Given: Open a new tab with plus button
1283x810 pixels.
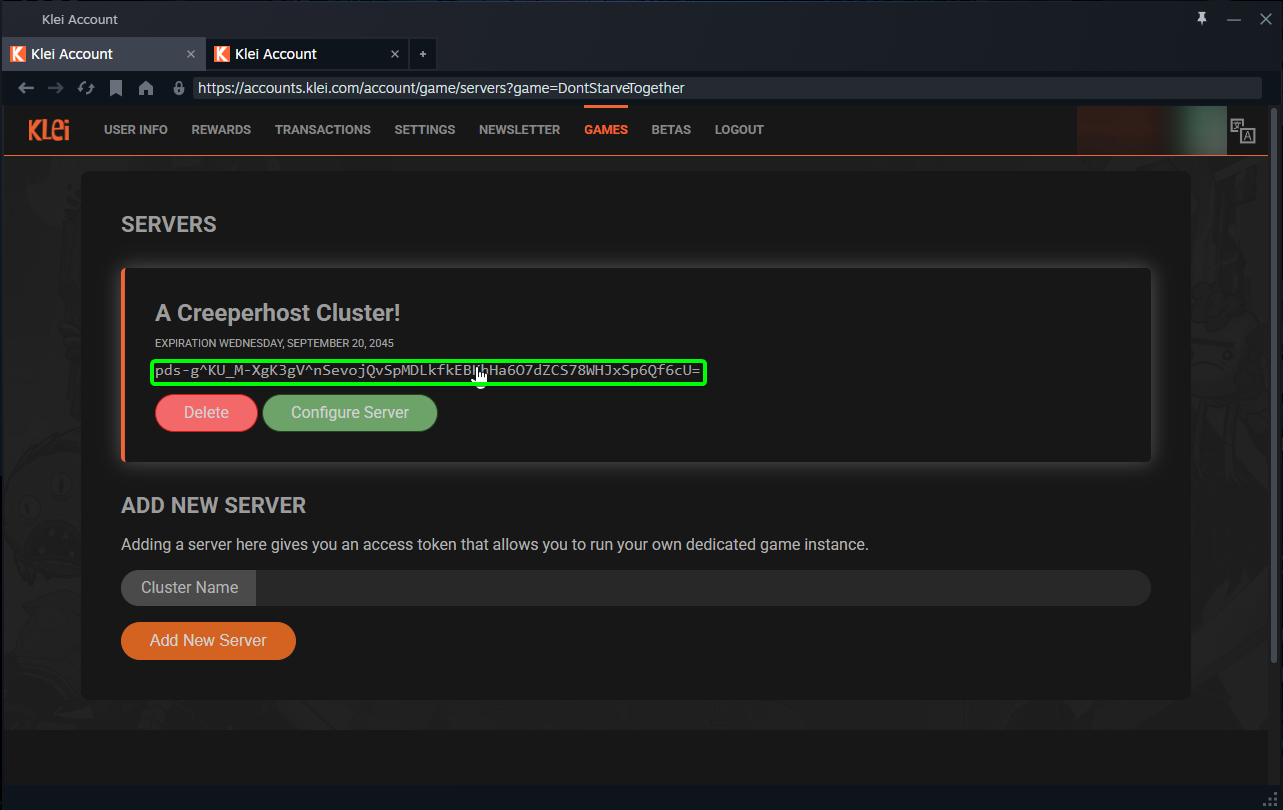Looking at the screenshot, I should pyautogui.click(x=422, y=54).
